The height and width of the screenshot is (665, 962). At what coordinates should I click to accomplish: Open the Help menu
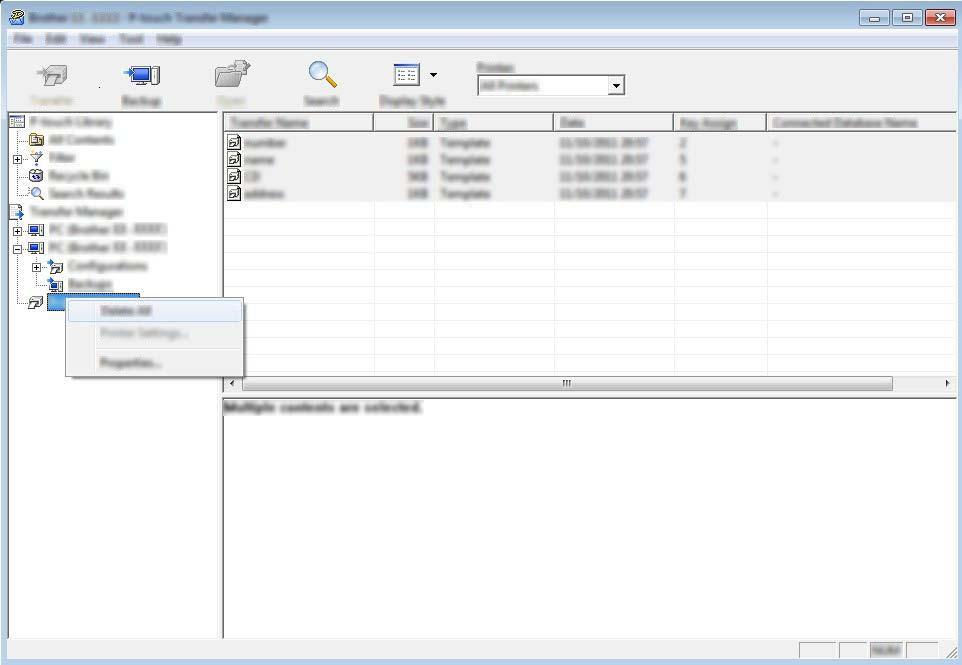(169, 39)
